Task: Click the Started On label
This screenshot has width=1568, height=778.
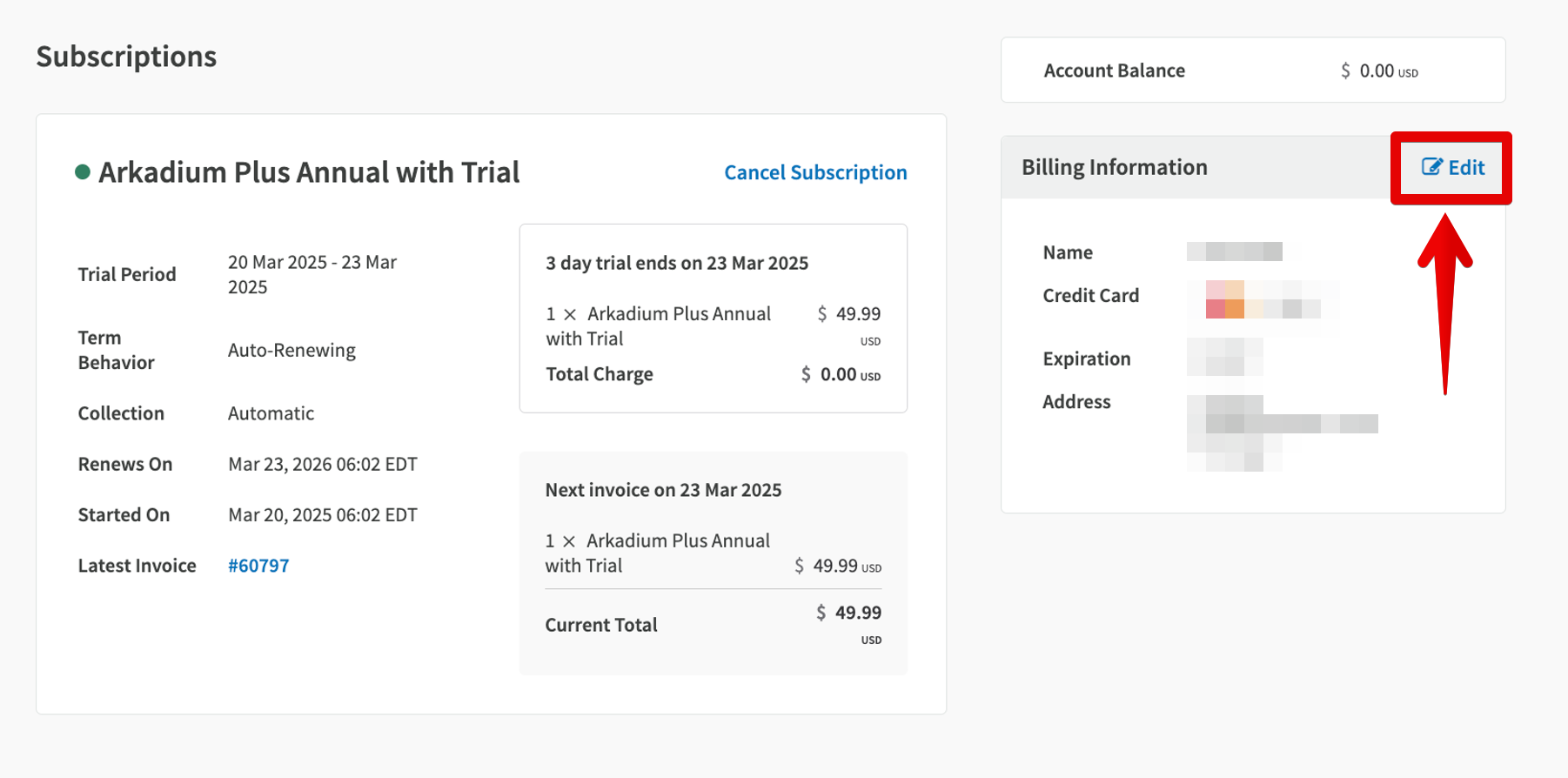Action: [124, 515]
